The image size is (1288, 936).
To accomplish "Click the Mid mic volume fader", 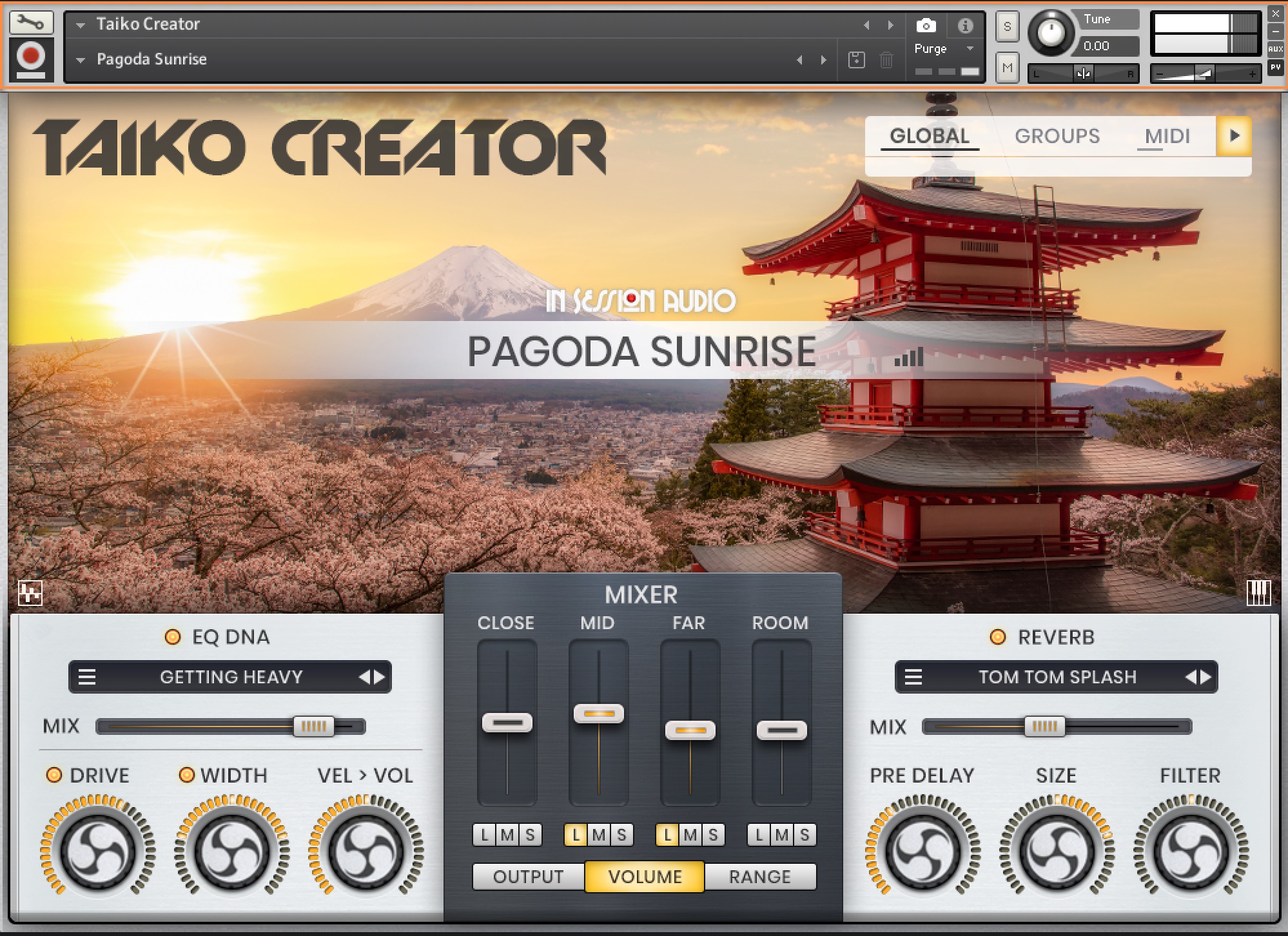I will [599, 714].
